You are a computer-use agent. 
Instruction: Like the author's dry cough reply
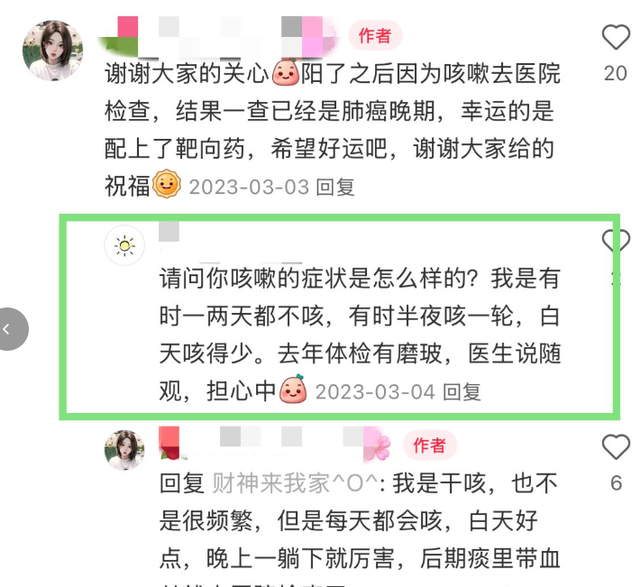pyautogui.click(x=616, y=447)
